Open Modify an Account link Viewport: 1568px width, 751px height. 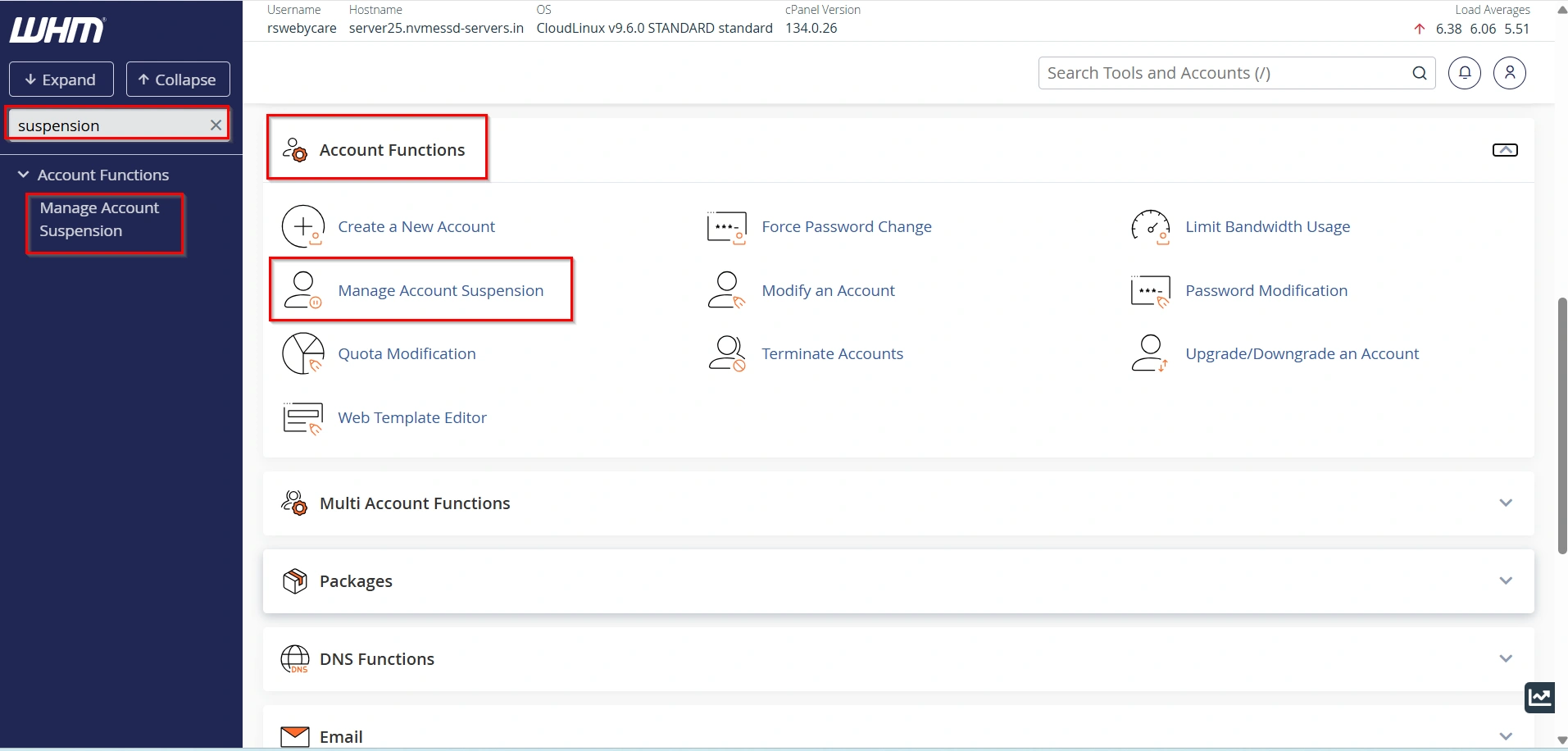(828, 291)
